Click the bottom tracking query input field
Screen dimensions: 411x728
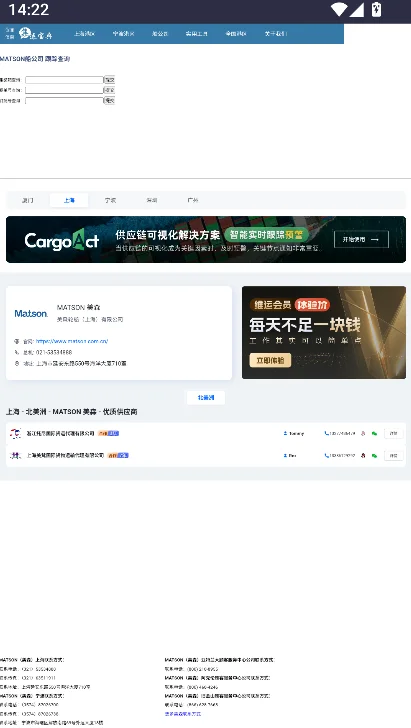(64, 100)
